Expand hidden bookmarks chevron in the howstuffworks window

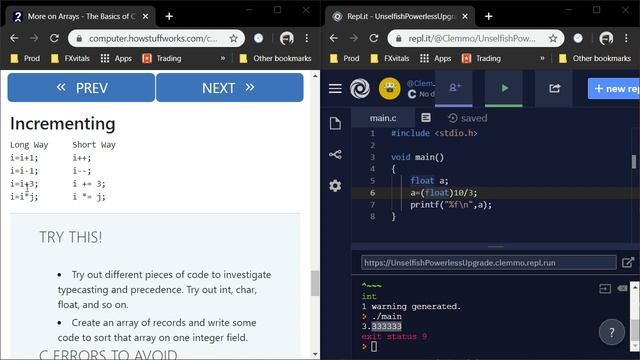[x=222, y=58]
